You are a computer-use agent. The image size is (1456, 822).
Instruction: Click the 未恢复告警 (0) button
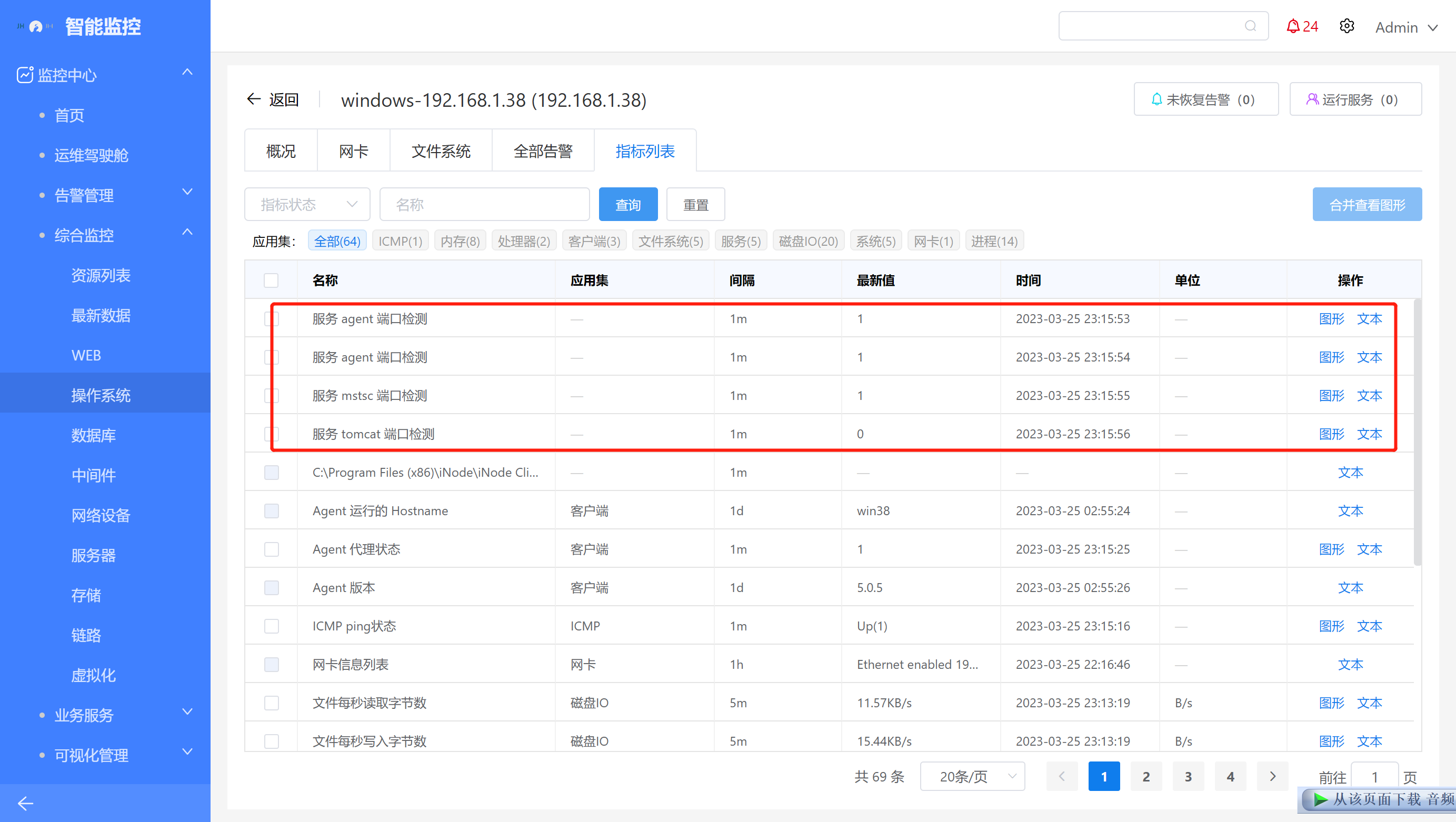[x=1205, y=99]
